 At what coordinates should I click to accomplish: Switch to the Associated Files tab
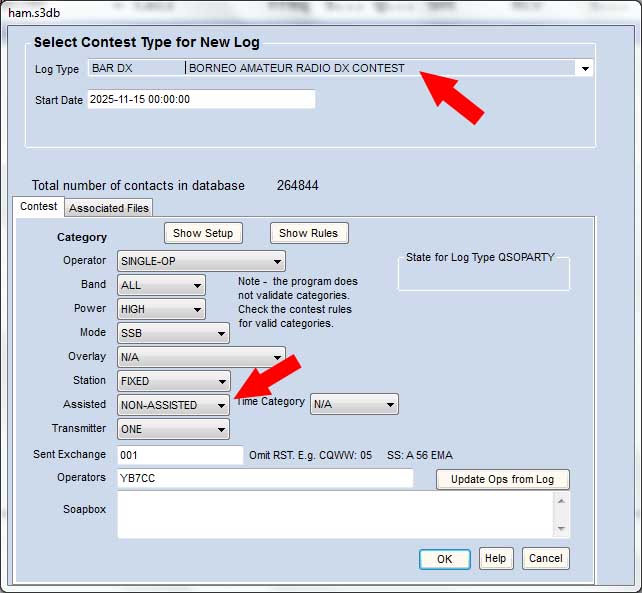click(x=109, y=207)
